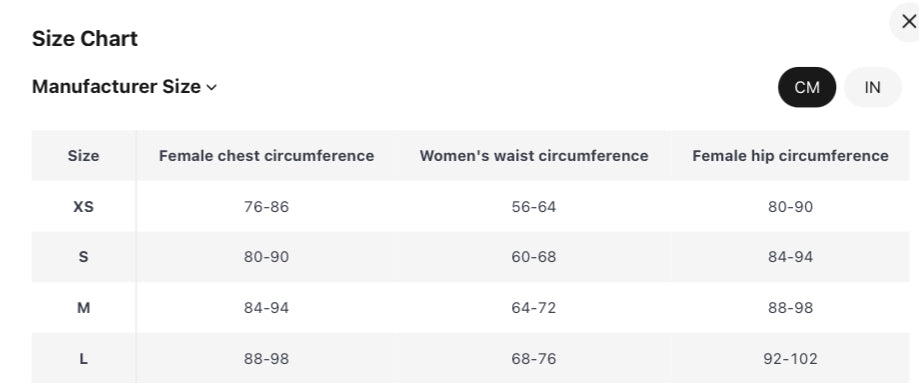The height and width of the screenshot is (388, 919).
Task: Click the Female chest circumference header
Action: pyautogui.click(x=266, y=156)
